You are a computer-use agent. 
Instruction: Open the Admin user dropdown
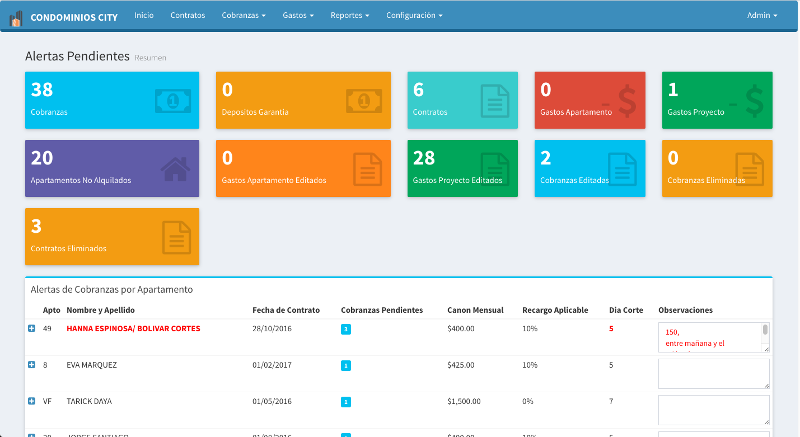(761, 16)
